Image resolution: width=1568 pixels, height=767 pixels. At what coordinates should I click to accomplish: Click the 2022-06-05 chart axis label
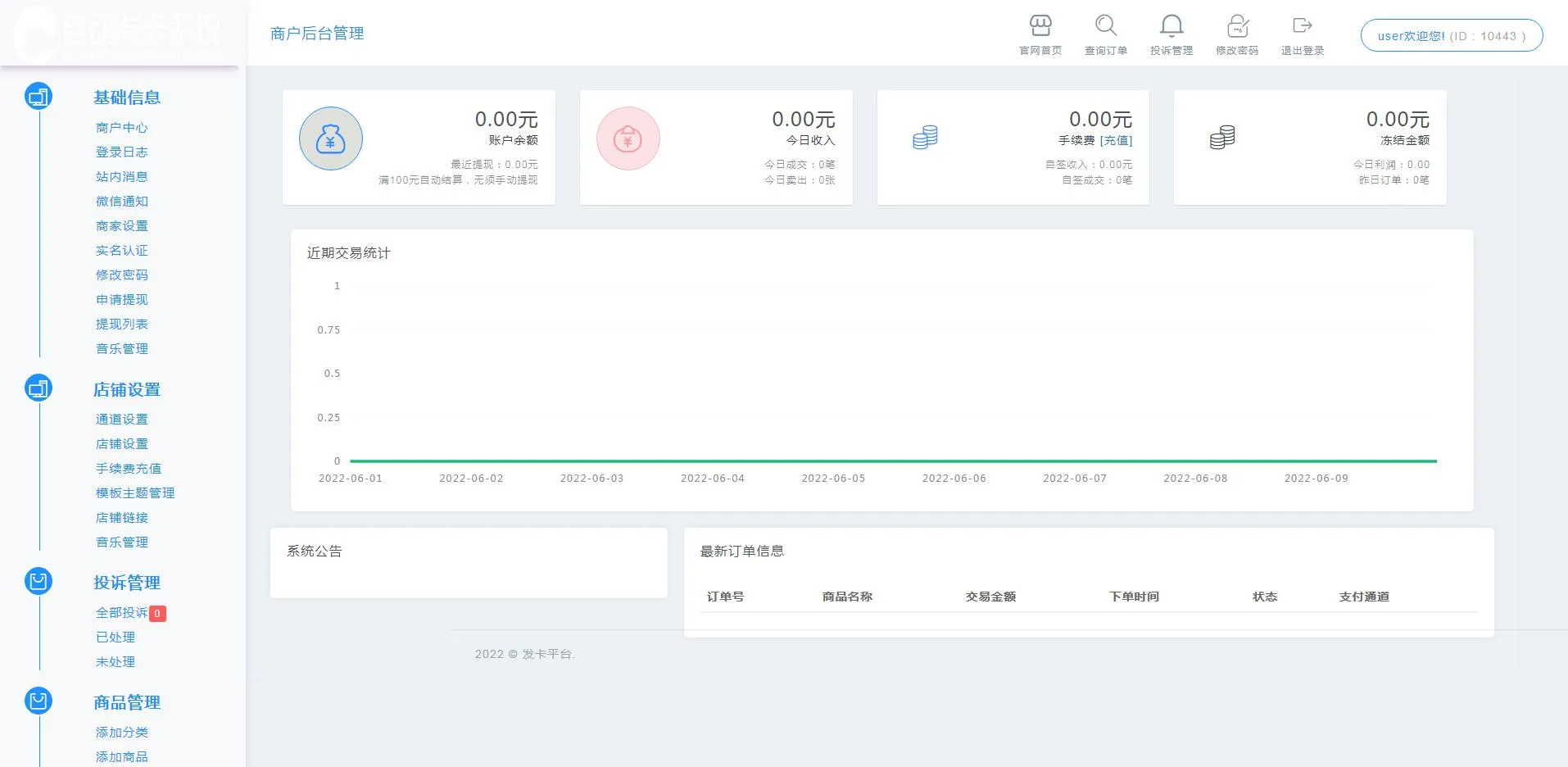833,479
